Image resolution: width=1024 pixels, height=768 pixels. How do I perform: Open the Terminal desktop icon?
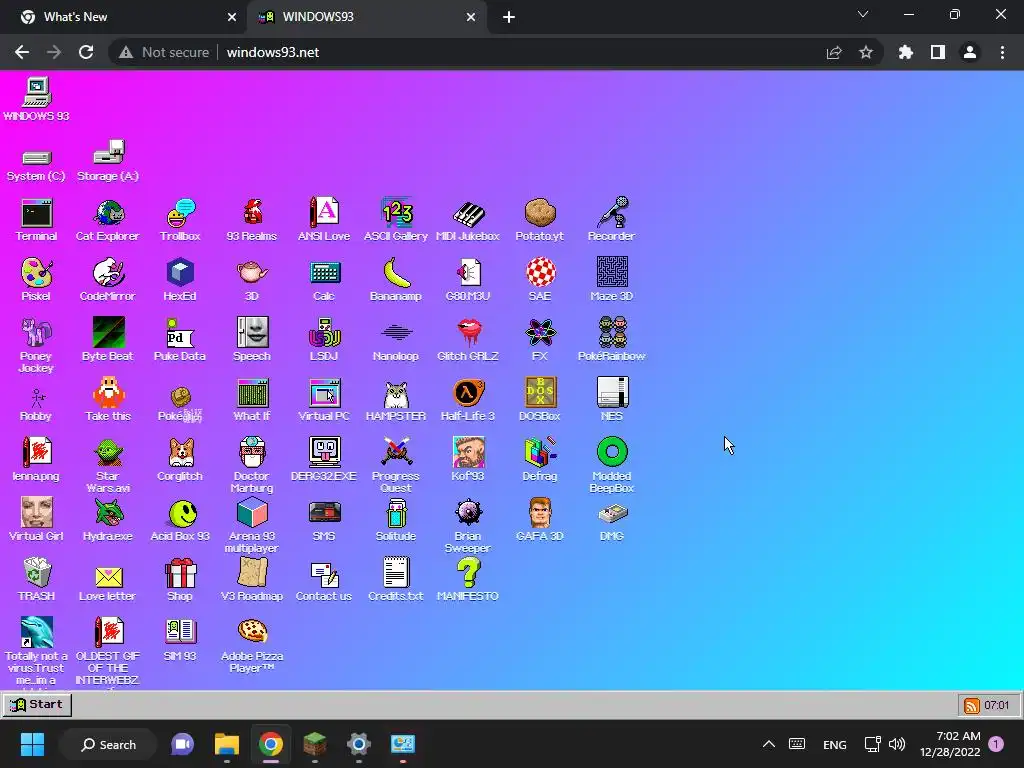click(x=36, y=220)
